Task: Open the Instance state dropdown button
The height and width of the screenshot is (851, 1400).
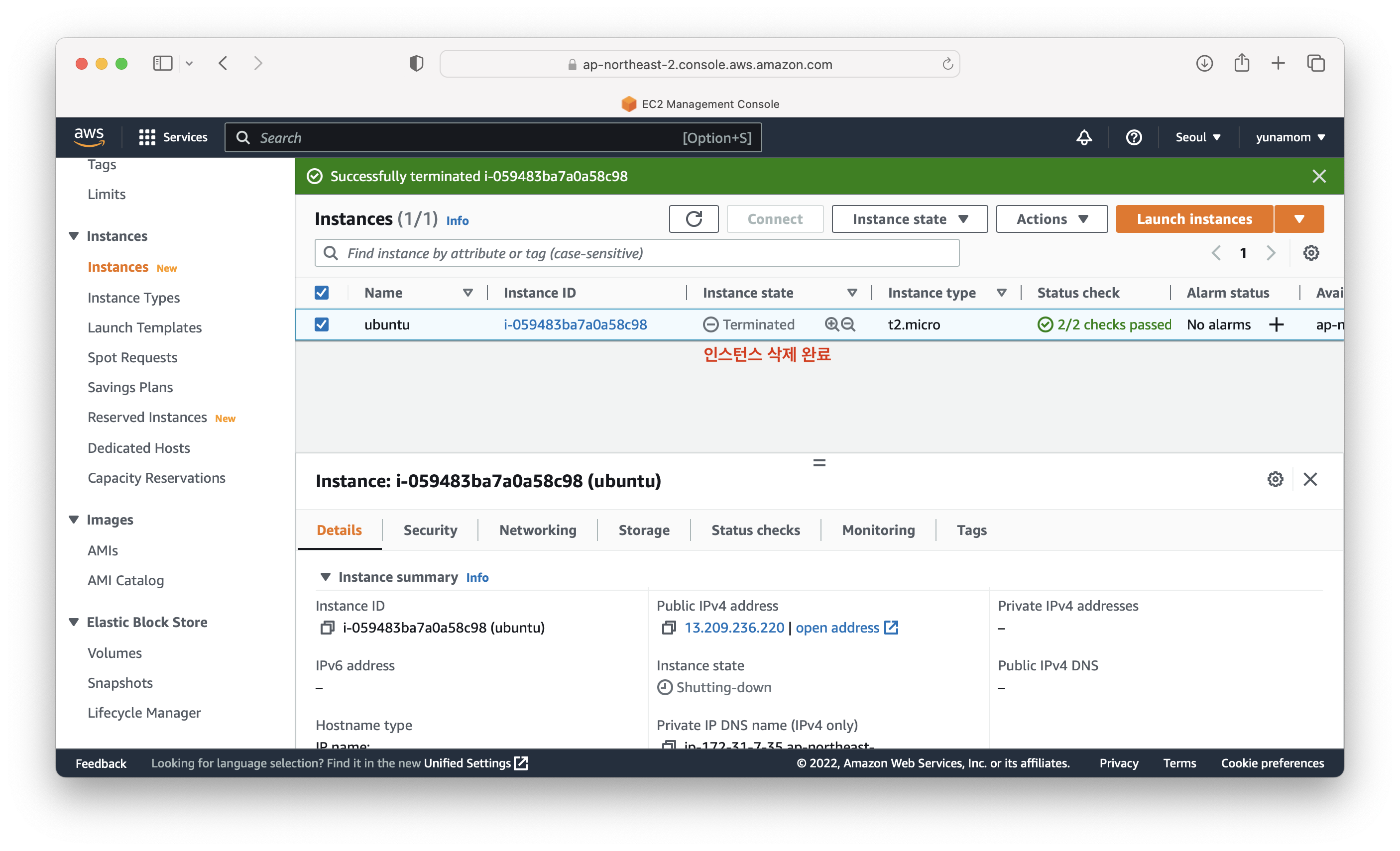Action: 909,218
